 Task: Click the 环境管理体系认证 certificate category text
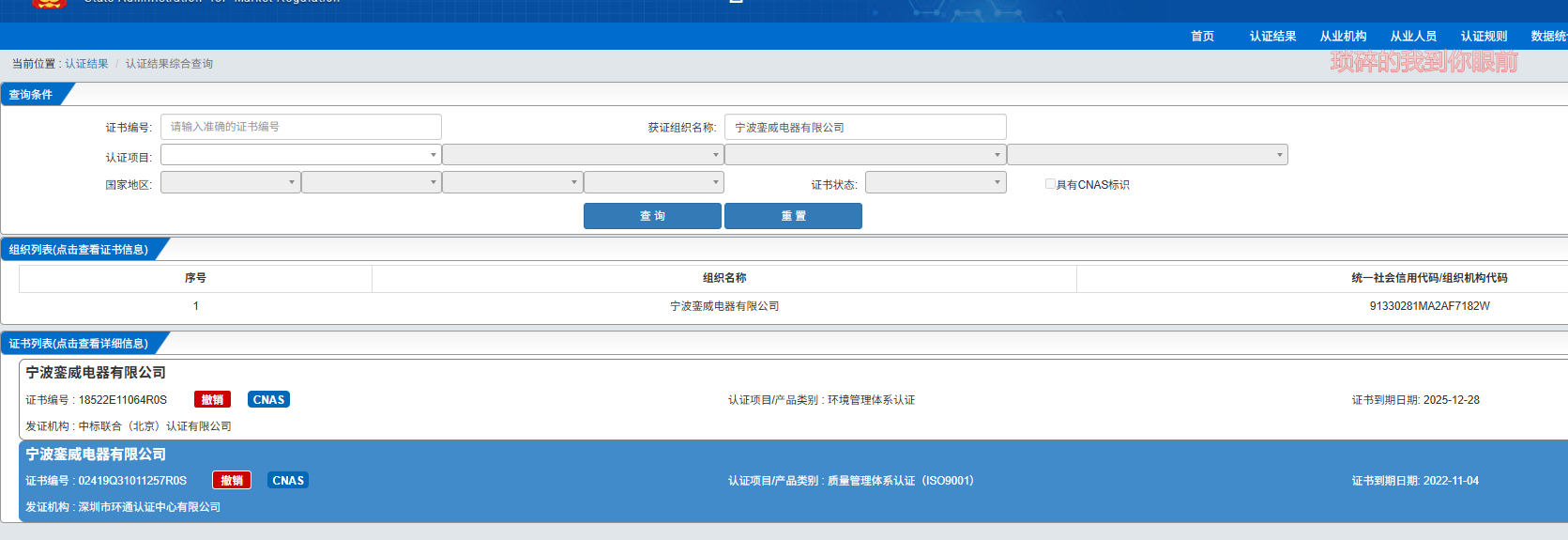(871, 400)
